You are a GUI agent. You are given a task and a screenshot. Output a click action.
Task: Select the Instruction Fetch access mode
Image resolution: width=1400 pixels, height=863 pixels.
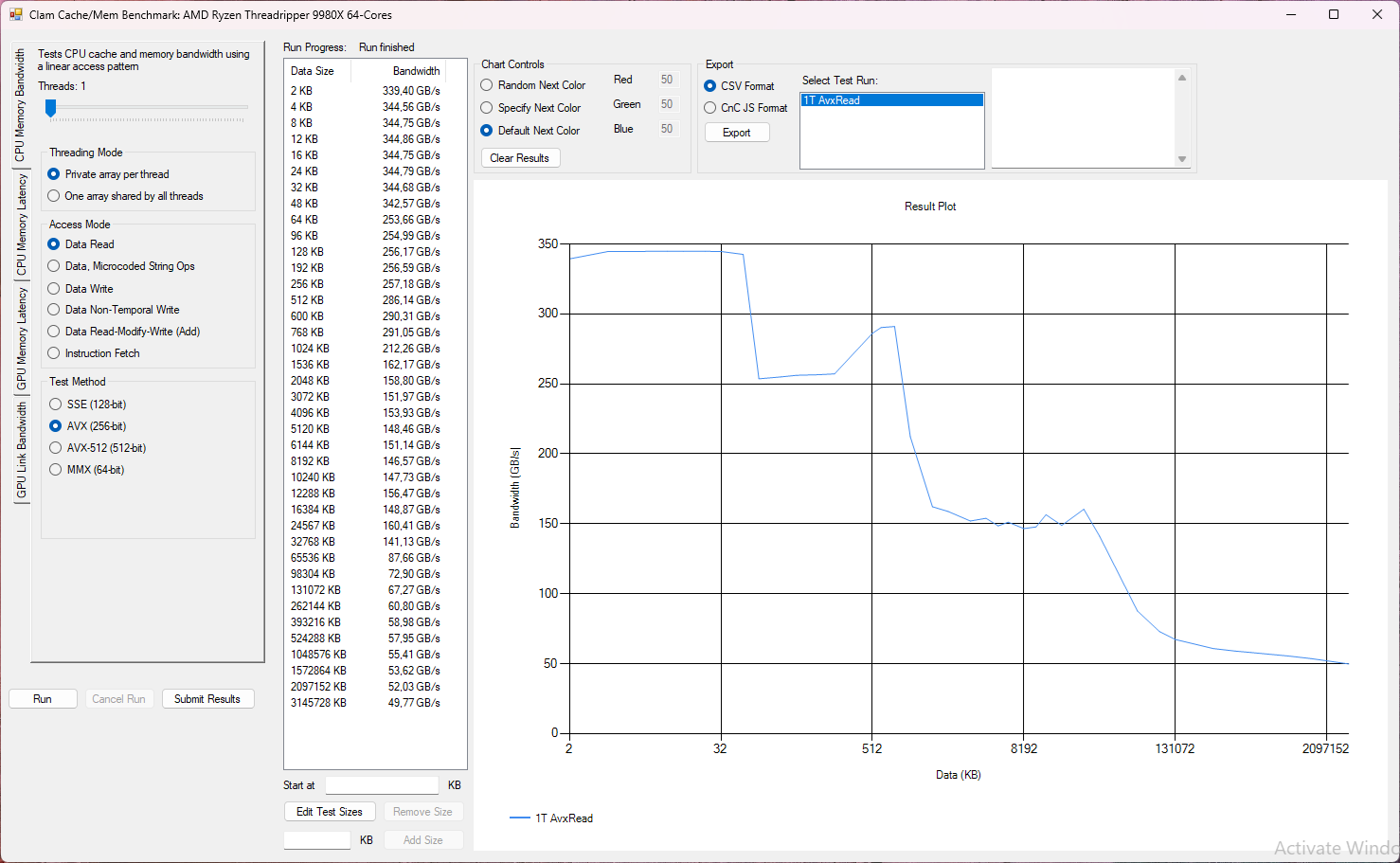tap(94, 353)
